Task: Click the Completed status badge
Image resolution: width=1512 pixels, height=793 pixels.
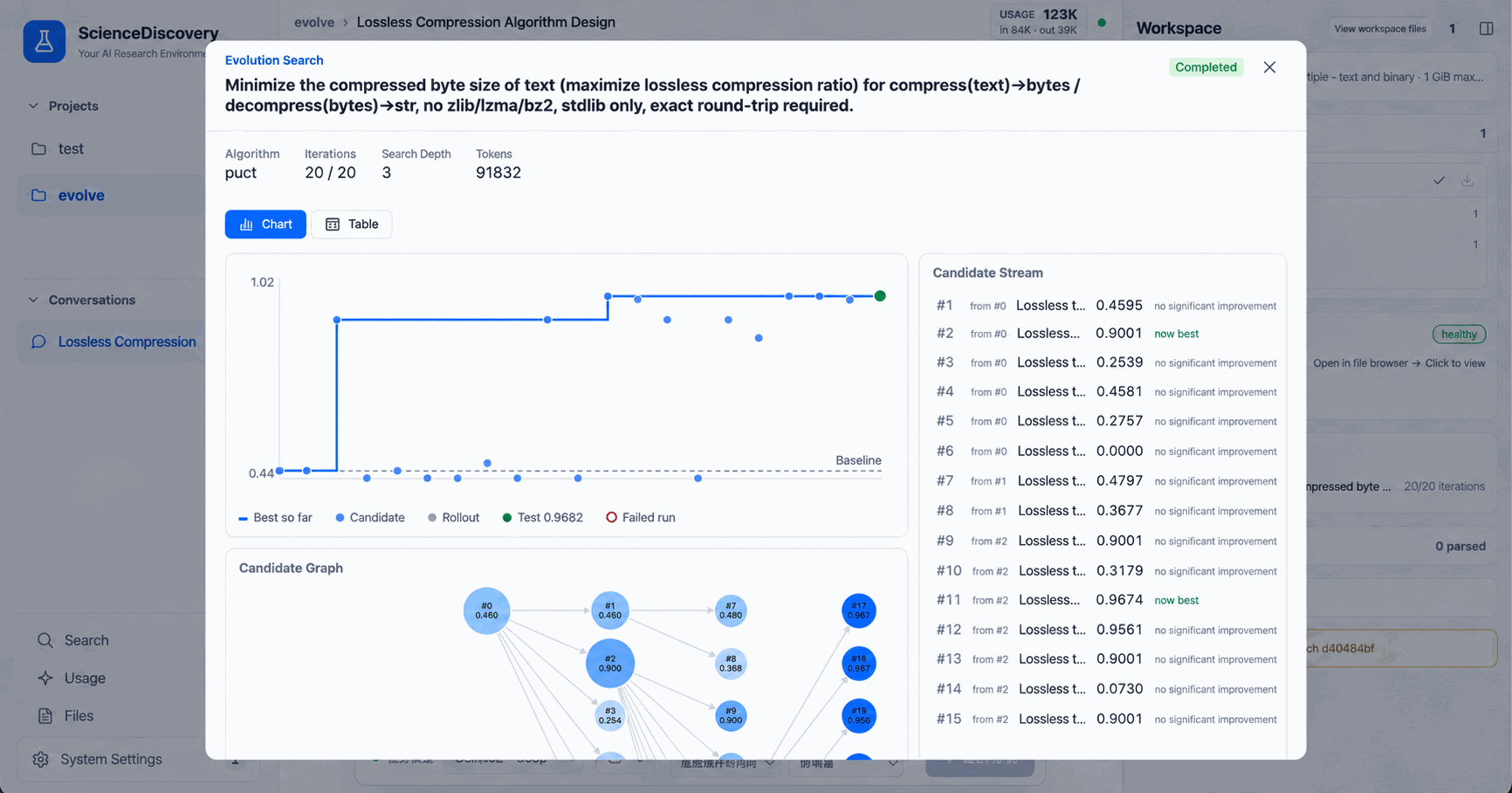Action: [x=1206, y=67]
